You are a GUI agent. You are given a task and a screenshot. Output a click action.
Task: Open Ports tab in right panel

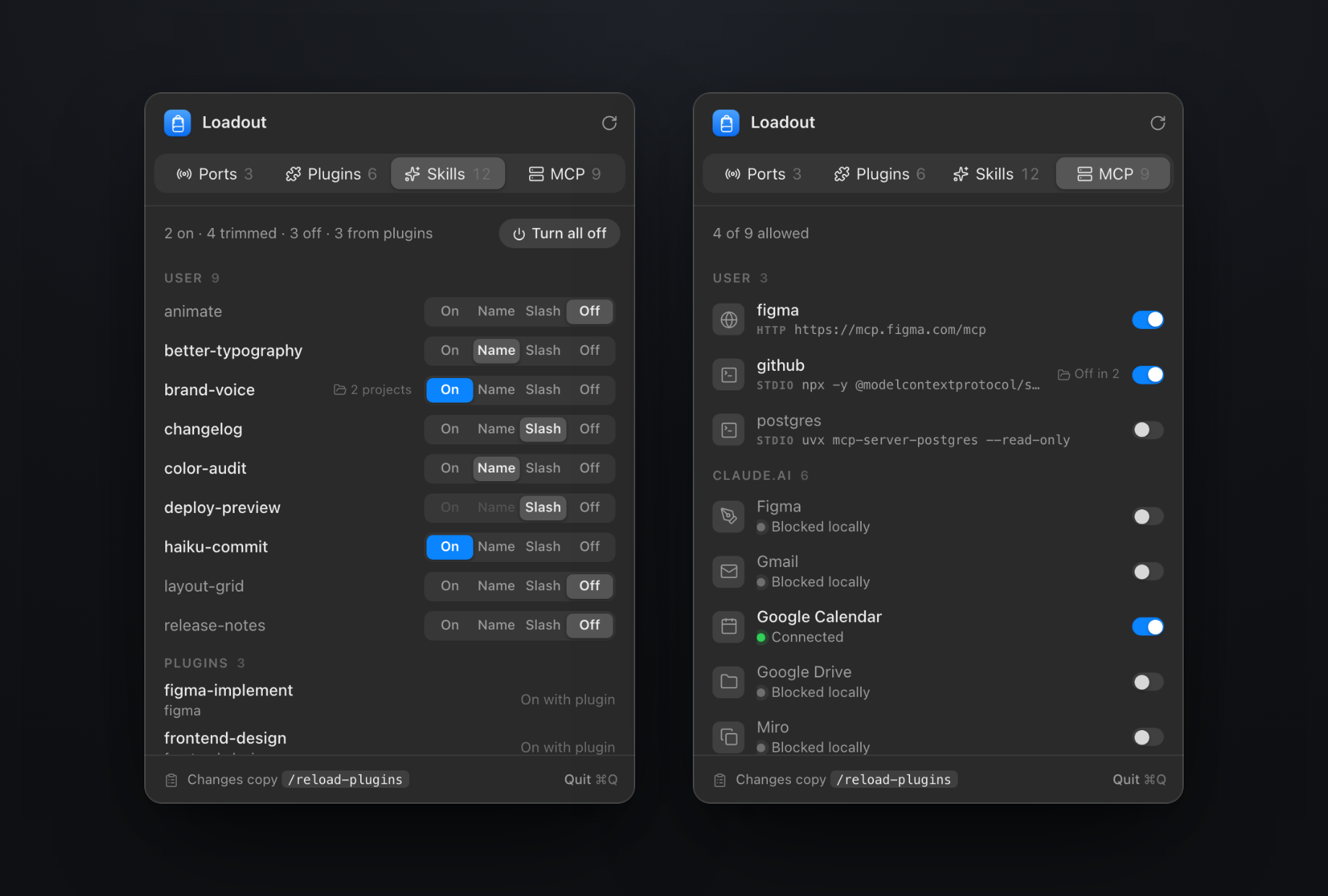(x=763, y=174)
